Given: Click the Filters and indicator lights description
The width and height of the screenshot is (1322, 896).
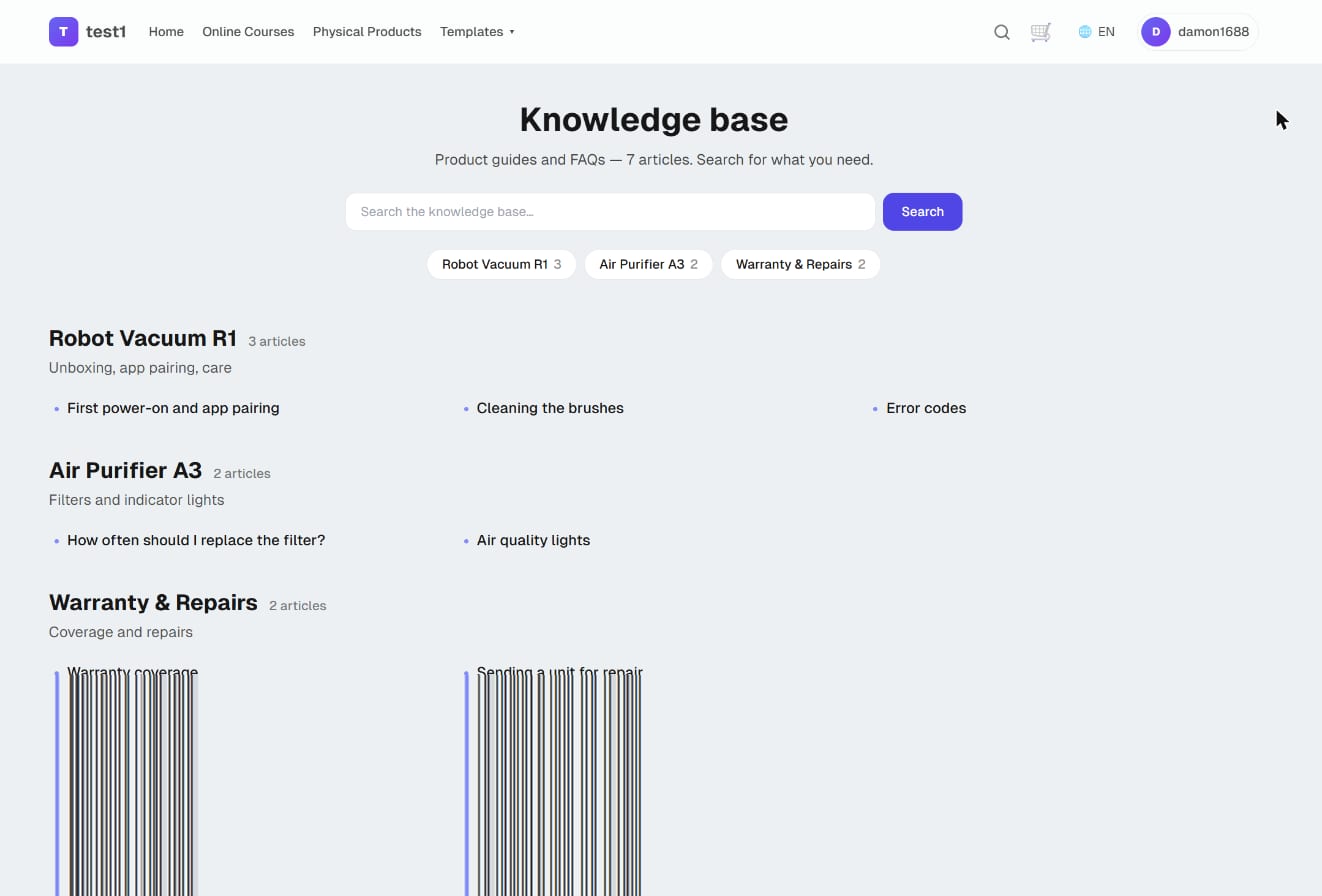Looking at the screenshot, I should tap(137, 500).
